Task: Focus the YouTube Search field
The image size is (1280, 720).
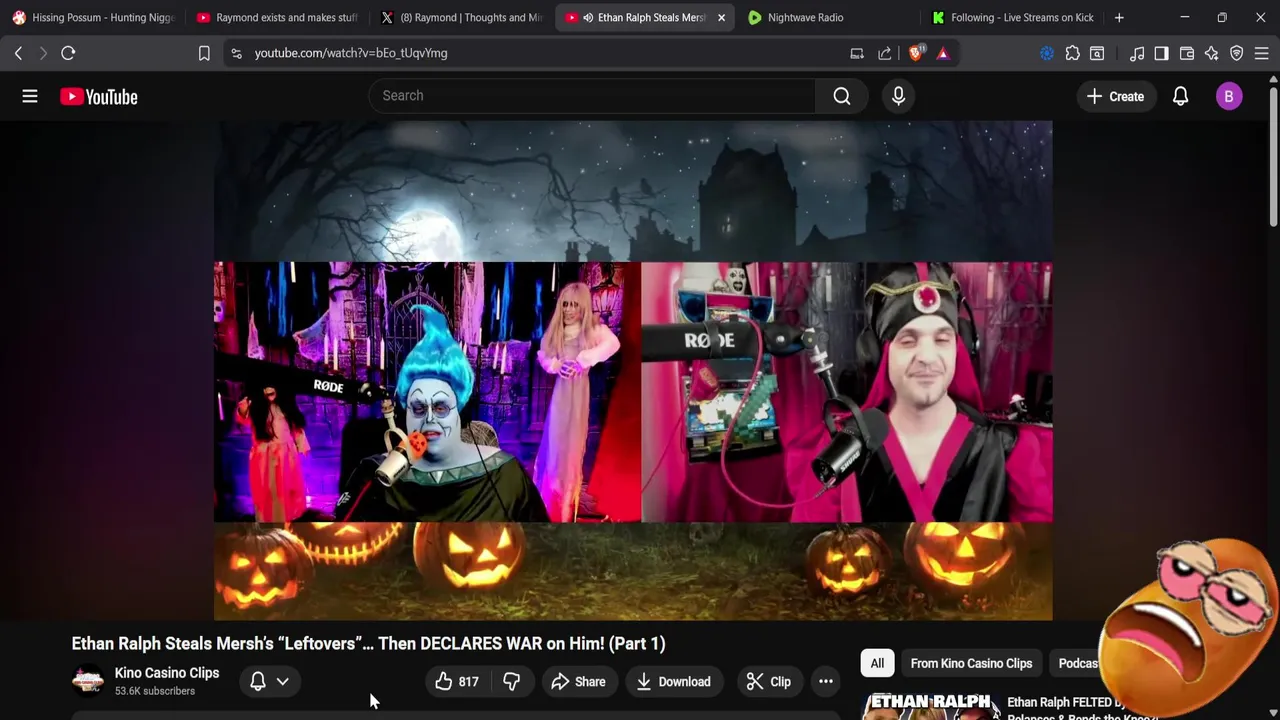Action: [x=593, y=96]
